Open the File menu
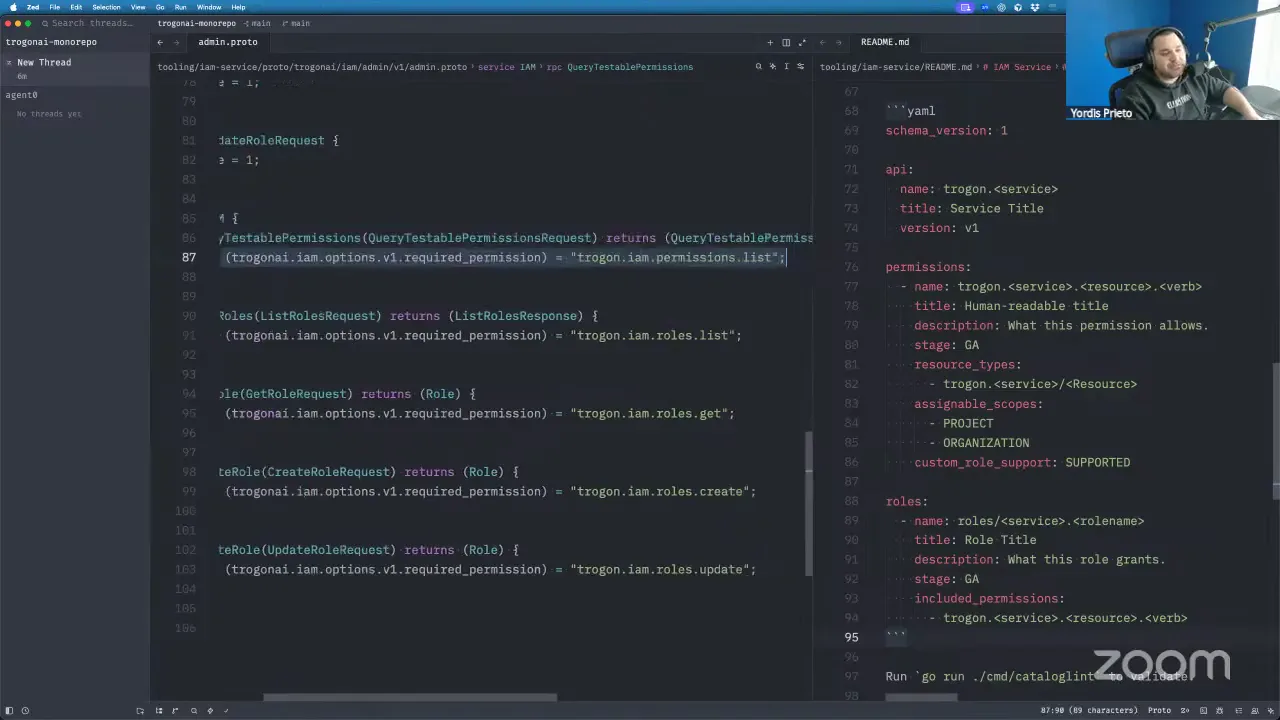Viewport: 1280px width, 720px height. pyautogui.click(x=55, y=7)
